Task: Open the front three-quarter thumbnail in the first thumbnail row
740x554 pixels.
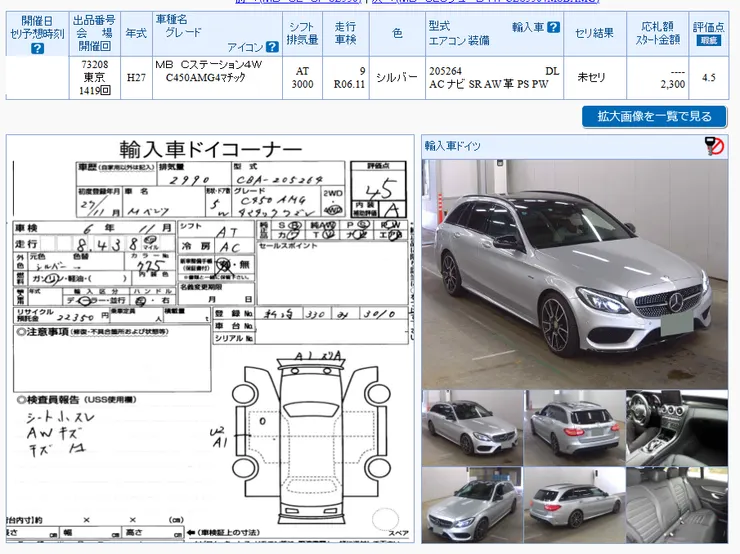Action: point(472,428)
